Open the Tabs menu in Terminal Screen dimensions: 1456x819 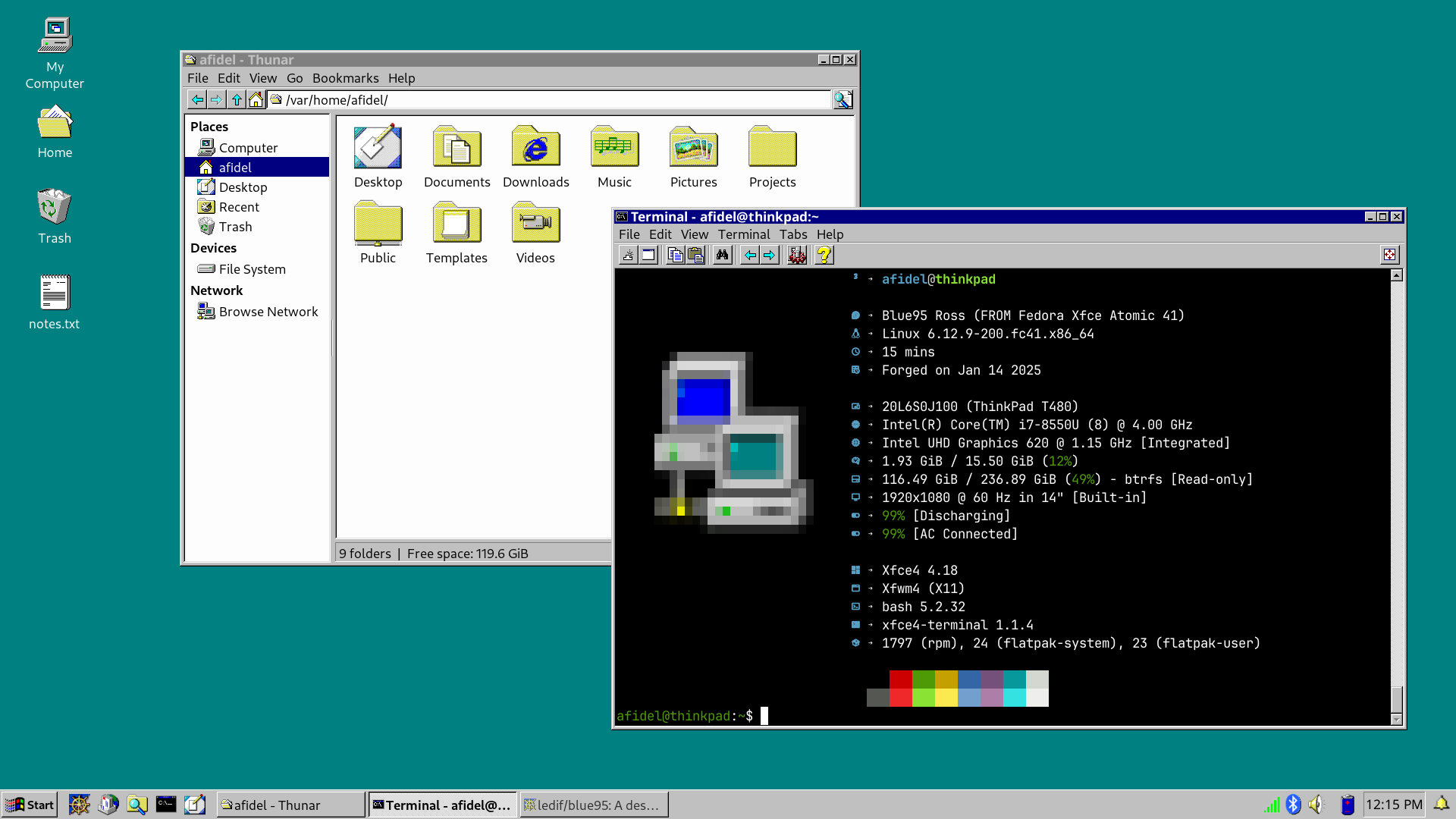792,234
